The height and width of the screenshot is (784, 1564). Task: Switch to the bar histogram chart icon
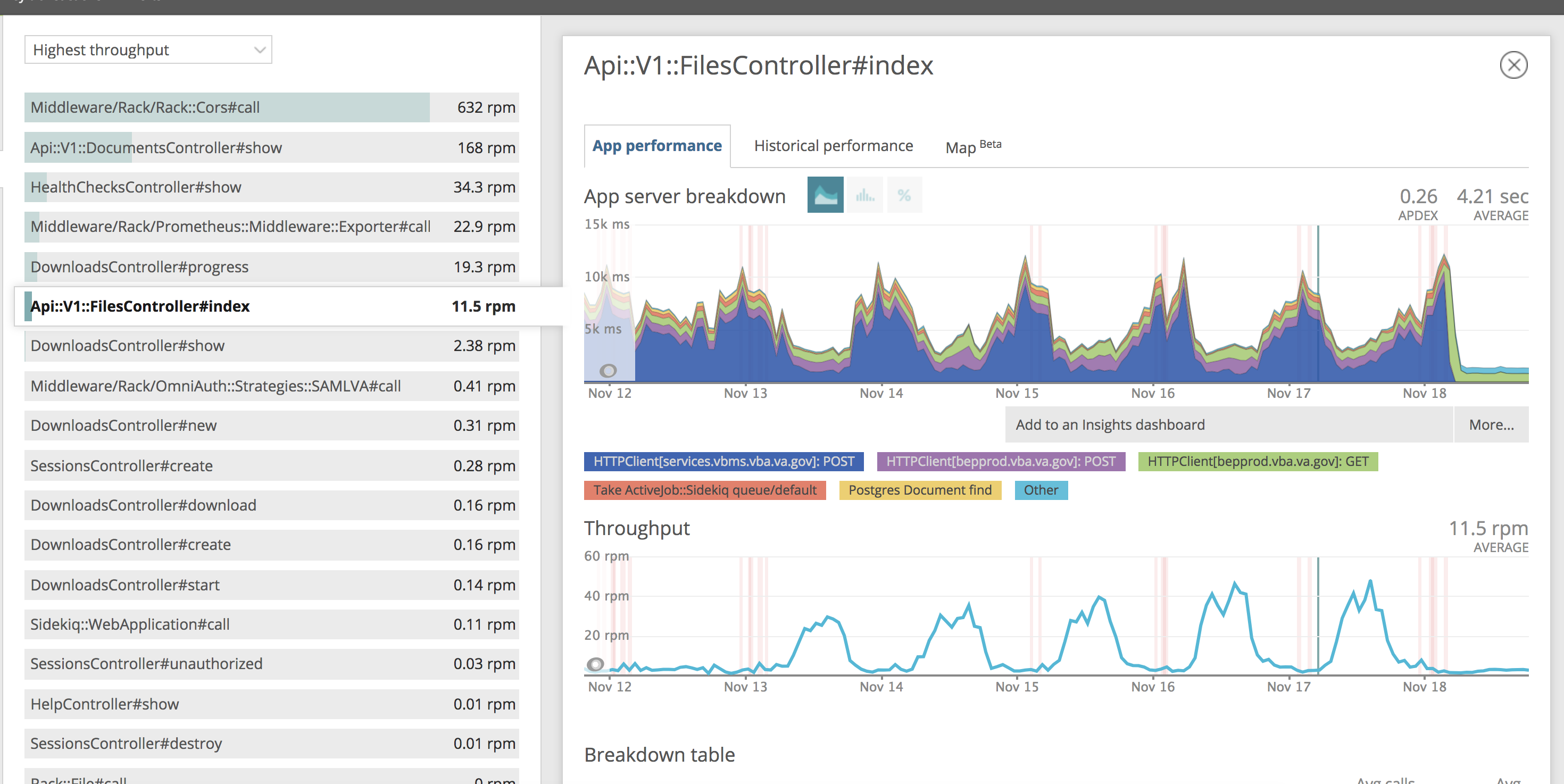(864, 195)
